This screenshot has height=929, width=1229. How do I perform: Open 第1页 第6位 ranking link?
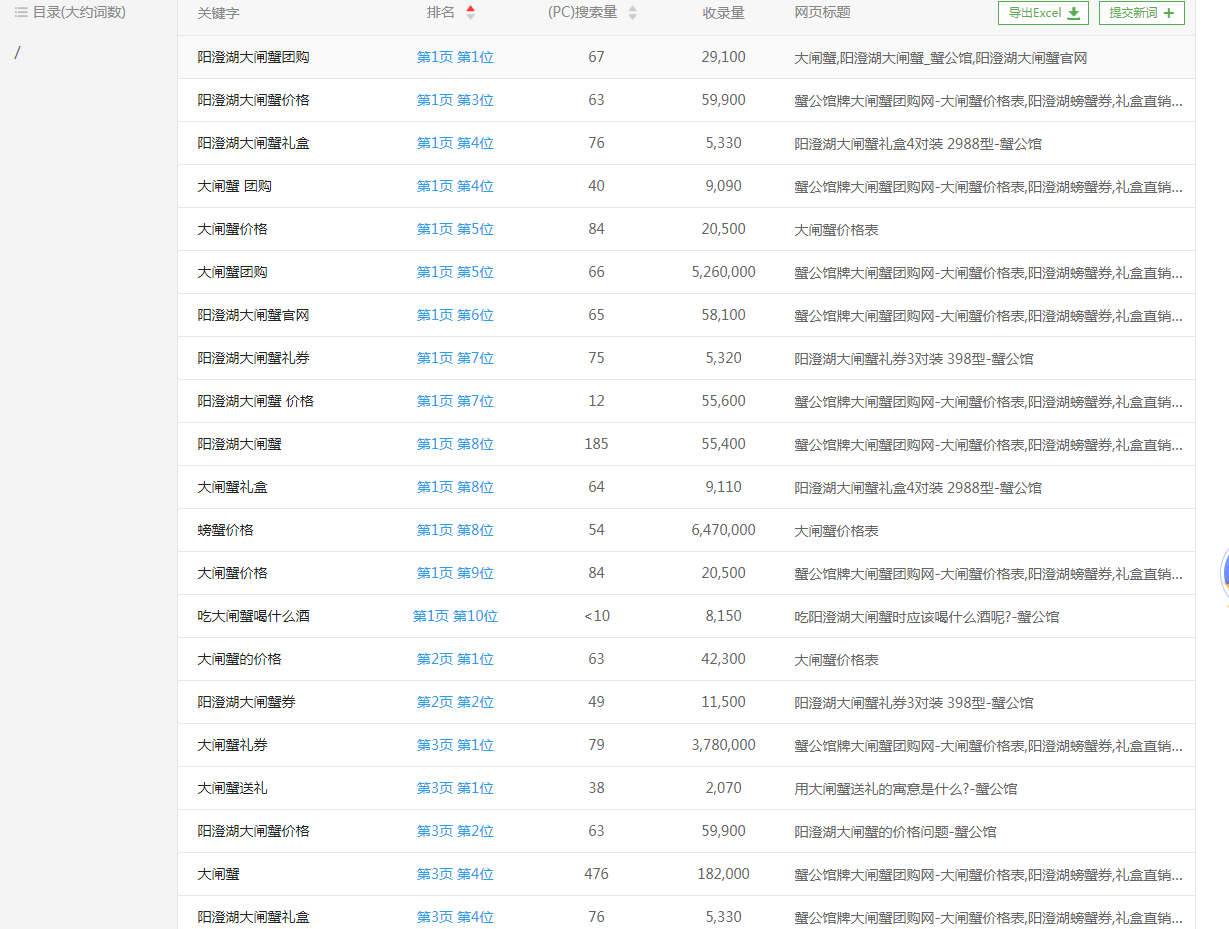[x=455, y=315]
